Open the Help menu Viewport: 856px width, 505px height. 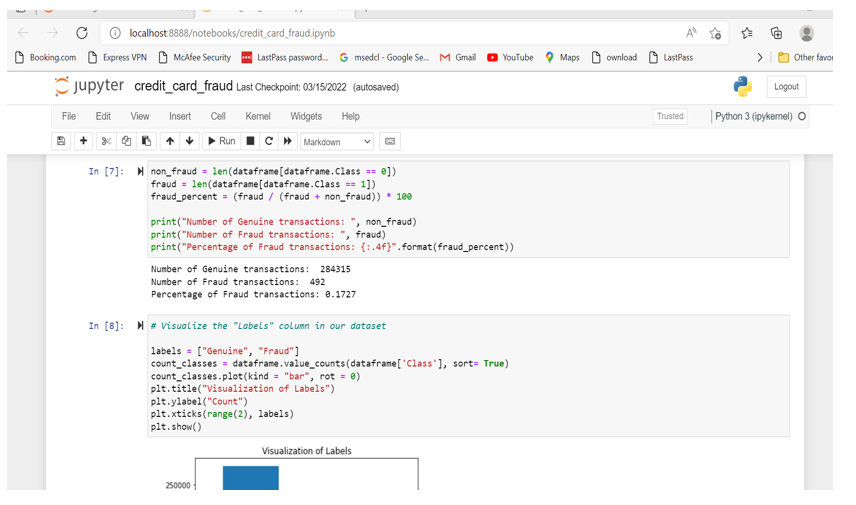tap(350, 116)
